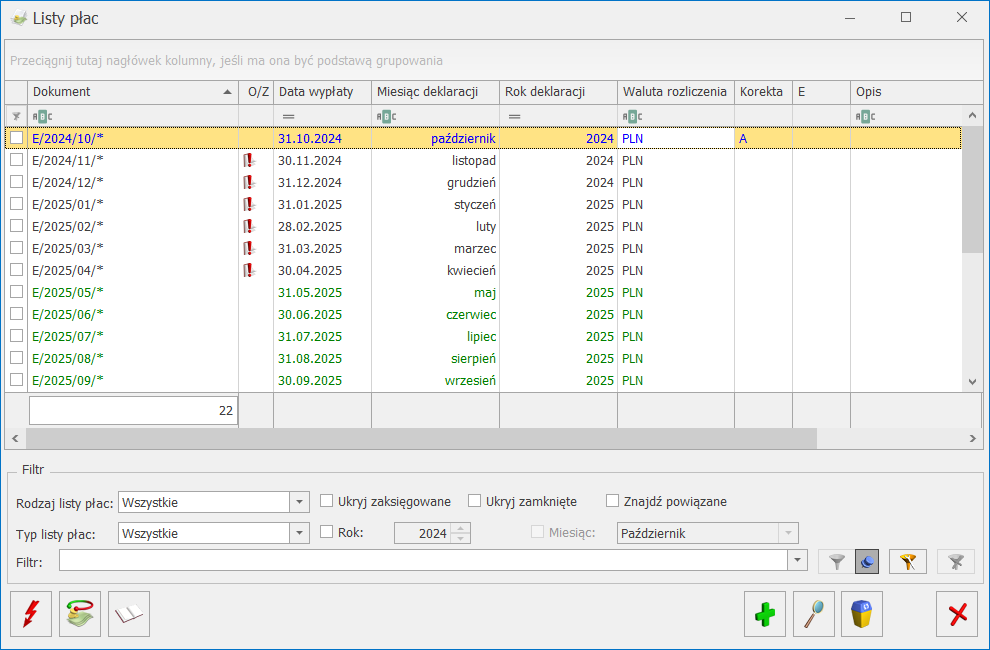Tick the checkbox for row E/2025/05/*
Screen dimensions: 990x650
[x=16, y=292]
